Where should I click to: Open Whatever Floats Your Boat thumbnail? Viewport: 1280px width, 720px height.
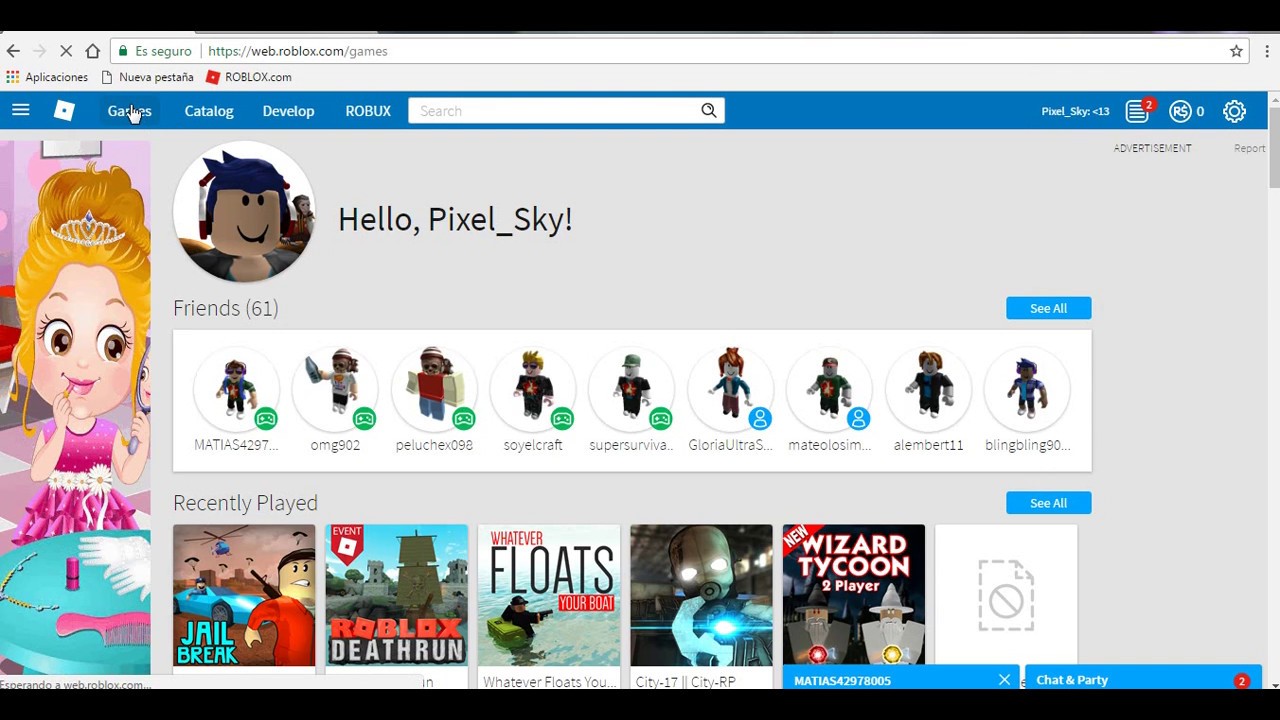tap(549, 595)
